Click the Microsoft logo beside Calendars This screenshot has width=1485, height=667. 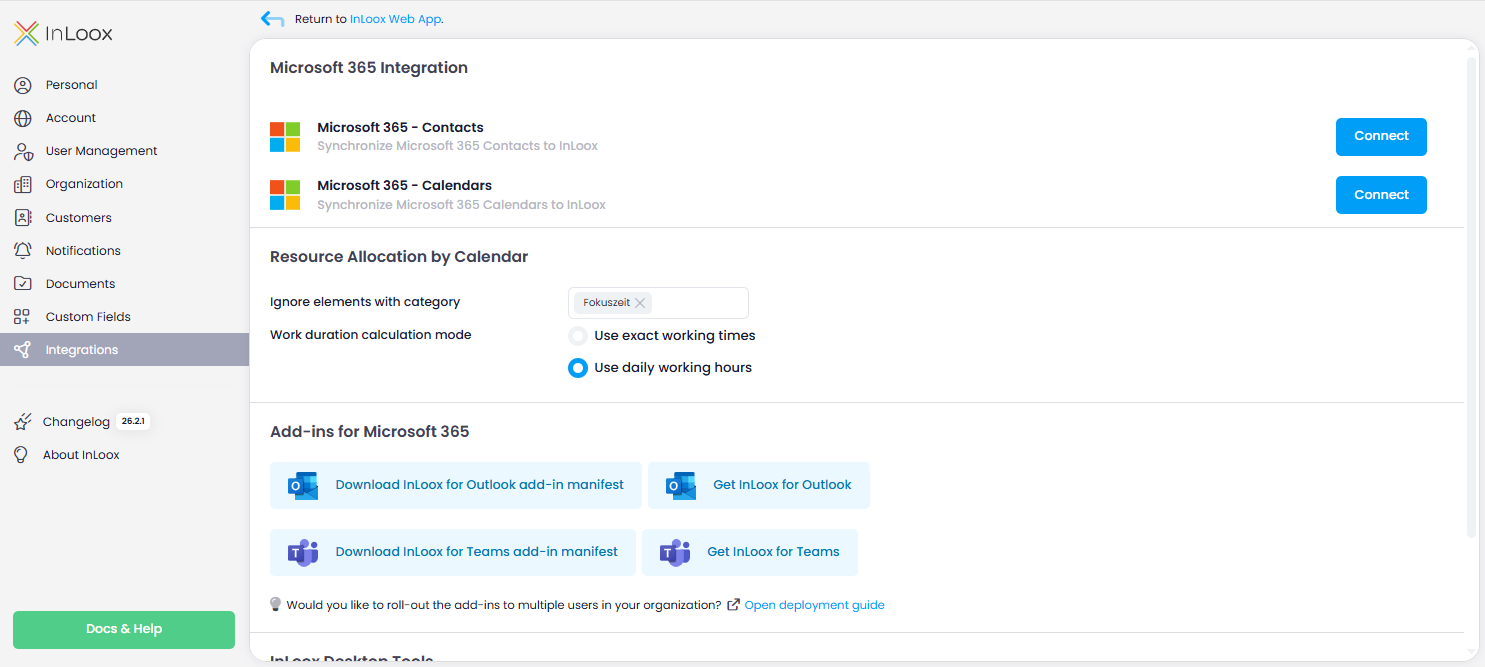click(x=285, y=195)
